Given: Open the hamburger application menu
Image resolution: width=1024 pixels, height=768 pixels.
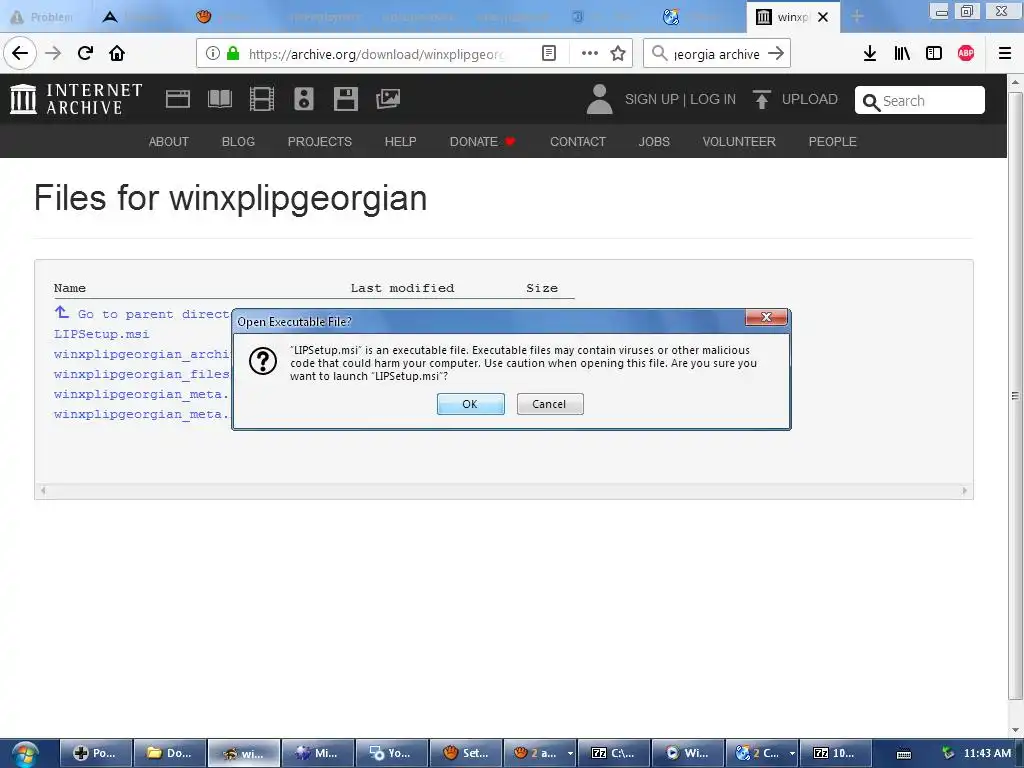Looking at the screenshot, I should pos(1004,53).
